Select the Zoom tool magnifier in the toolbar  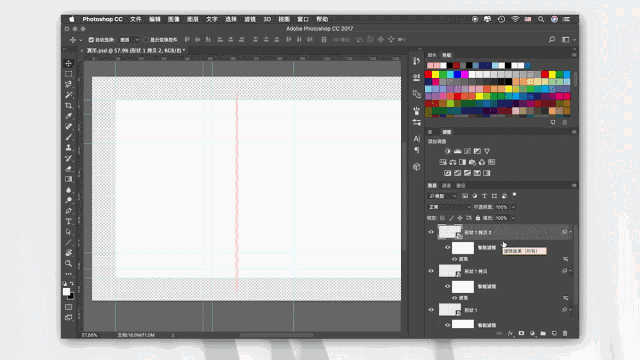(69, 263)
